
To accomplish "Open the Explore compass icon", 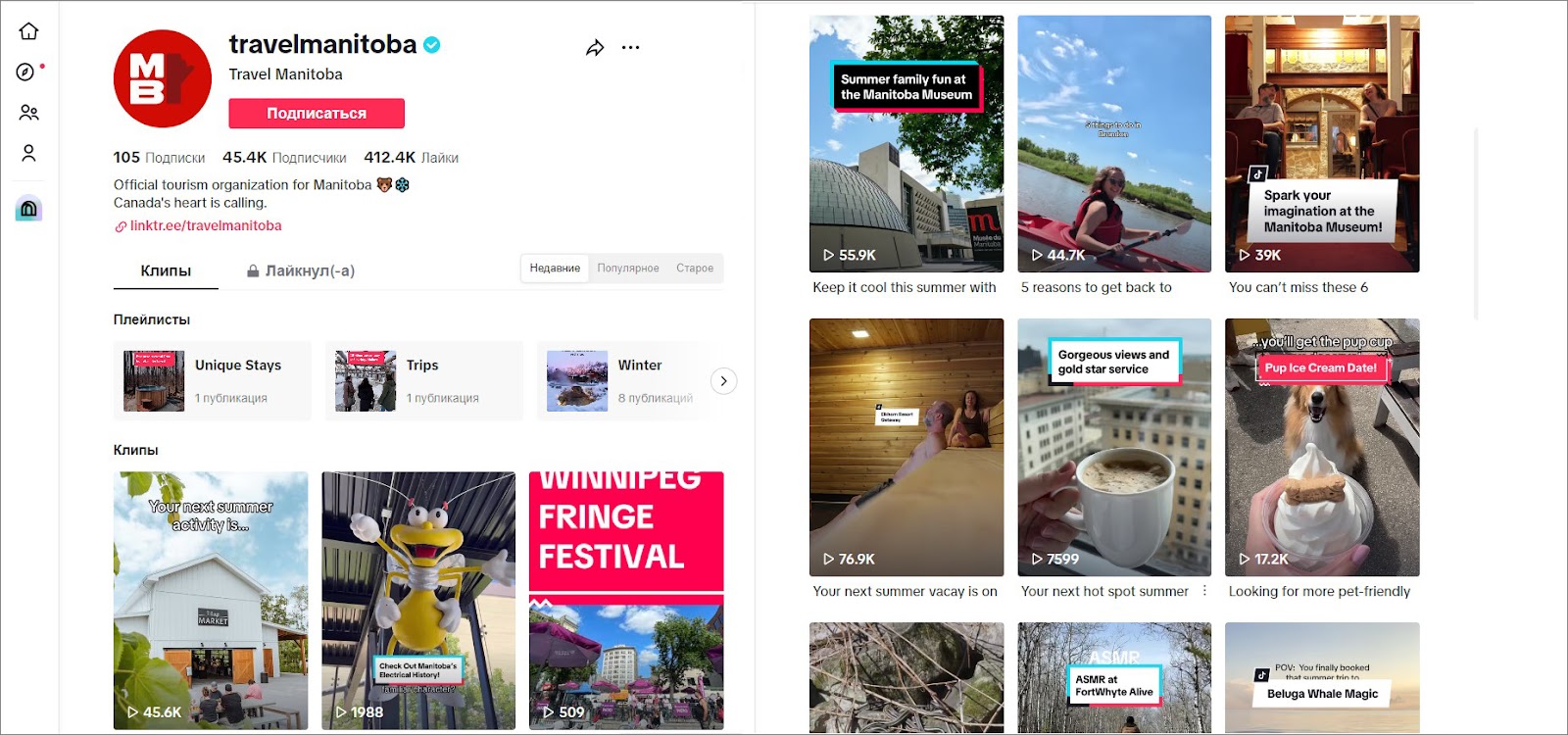I will click(25, 72).
